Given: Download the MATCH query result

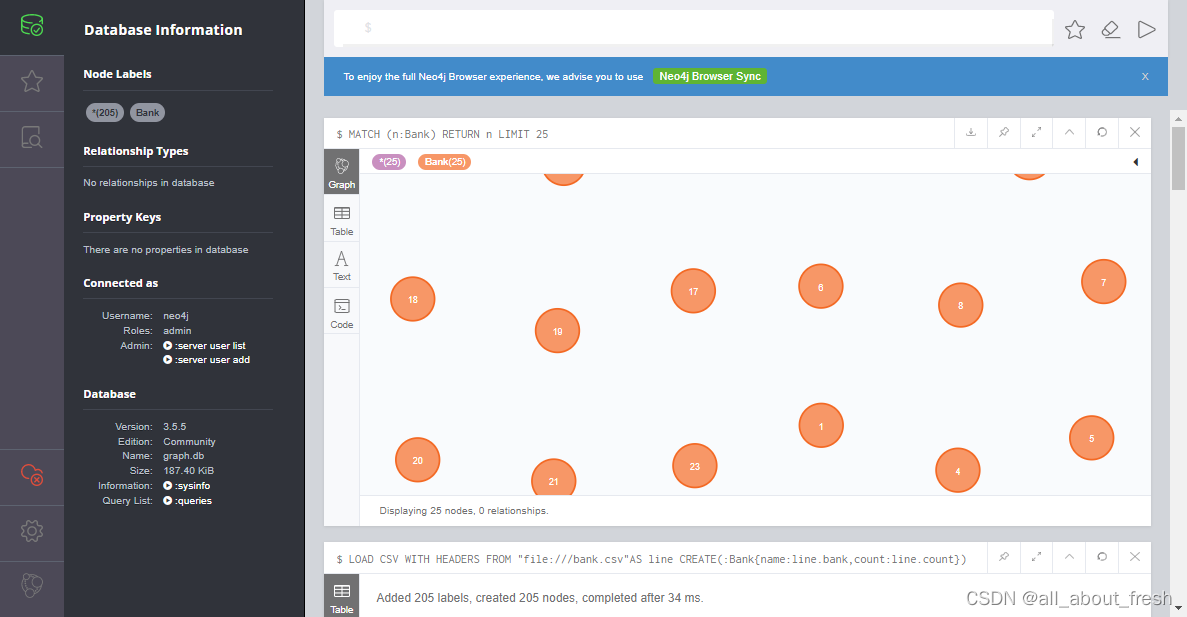Looking at the screenshot, I should [970, 132].
